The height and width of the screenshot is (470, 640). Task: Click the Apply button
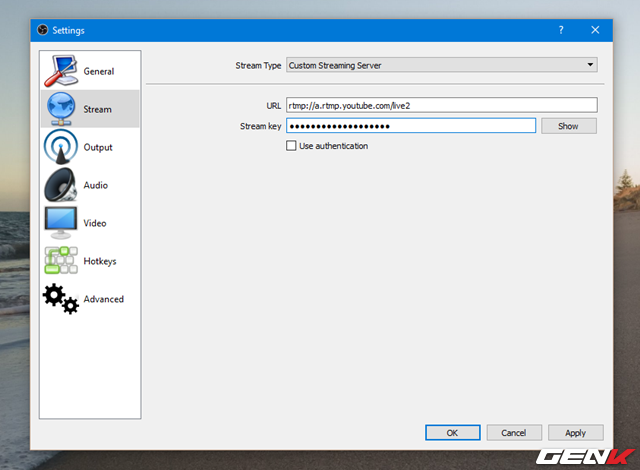tap(575, 433)
